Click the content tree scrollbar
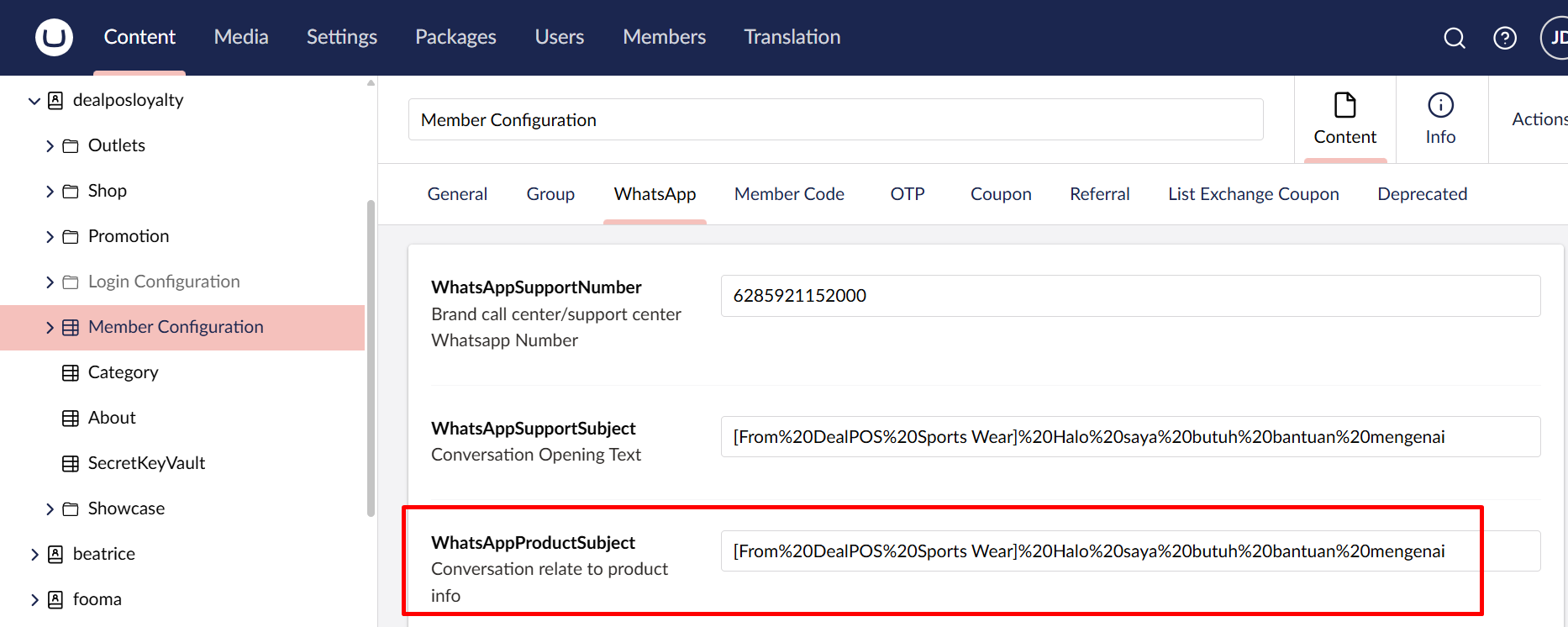Screen dimensions: 1568x627 (371, 358)
